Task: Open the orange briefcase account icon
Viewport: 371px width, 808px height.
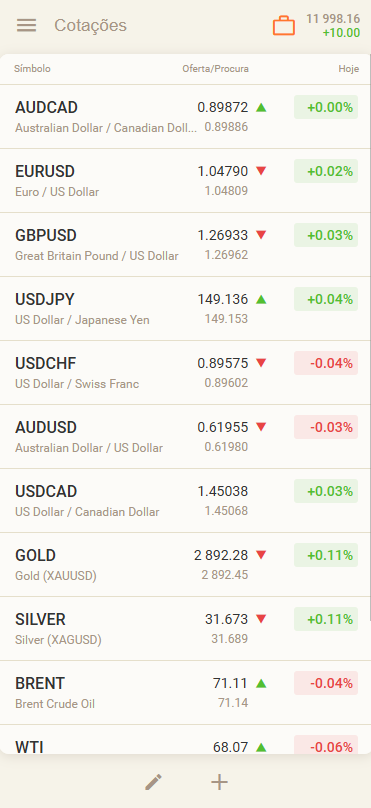Action: tap(284, 26)
